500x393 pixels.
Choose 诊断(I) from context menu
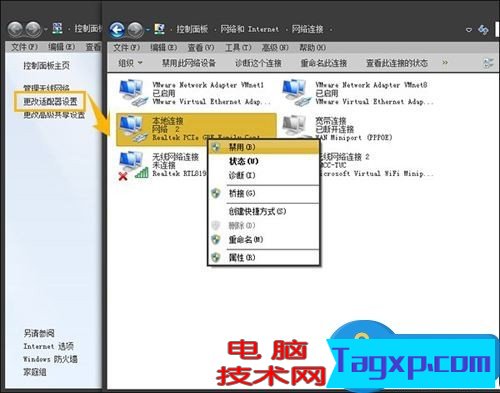[x=263, y=175]
